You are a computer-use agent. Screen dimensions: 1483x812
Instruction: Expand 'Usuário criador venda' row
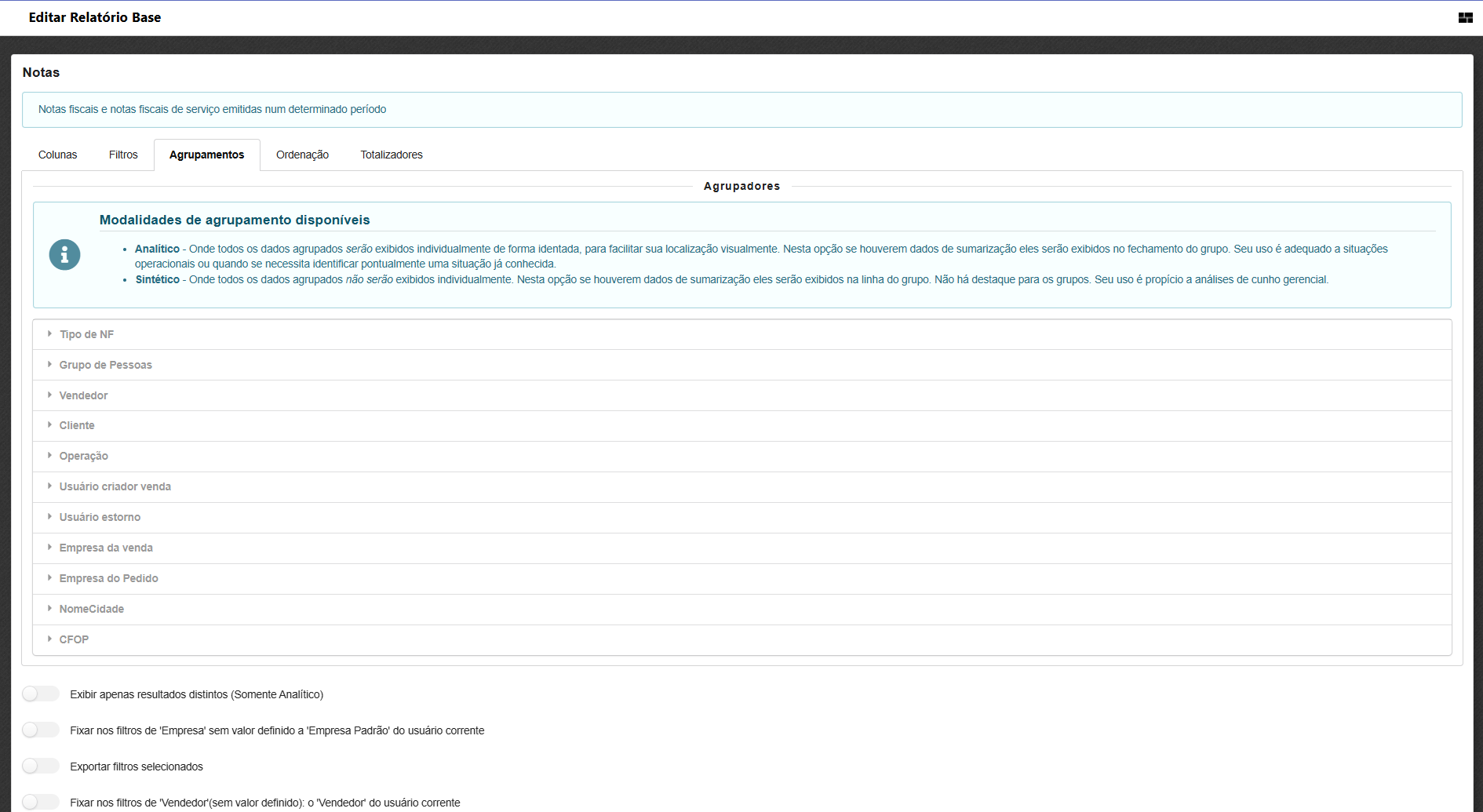point(115,486)
